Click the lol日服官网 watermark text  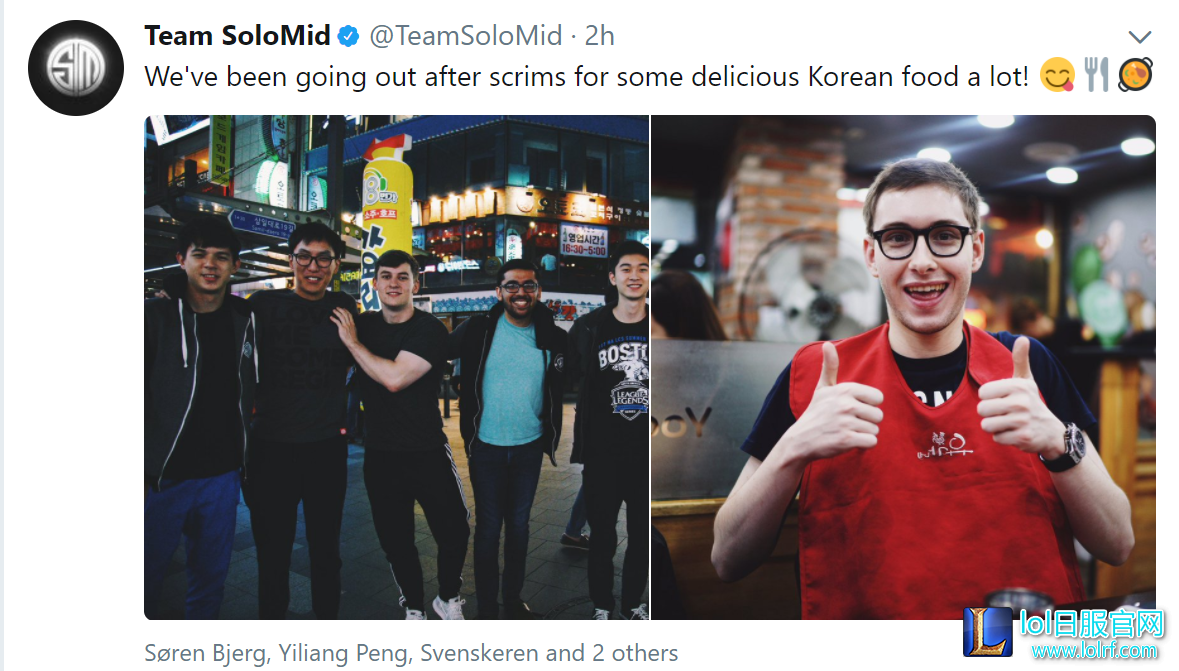point(1092,624)
